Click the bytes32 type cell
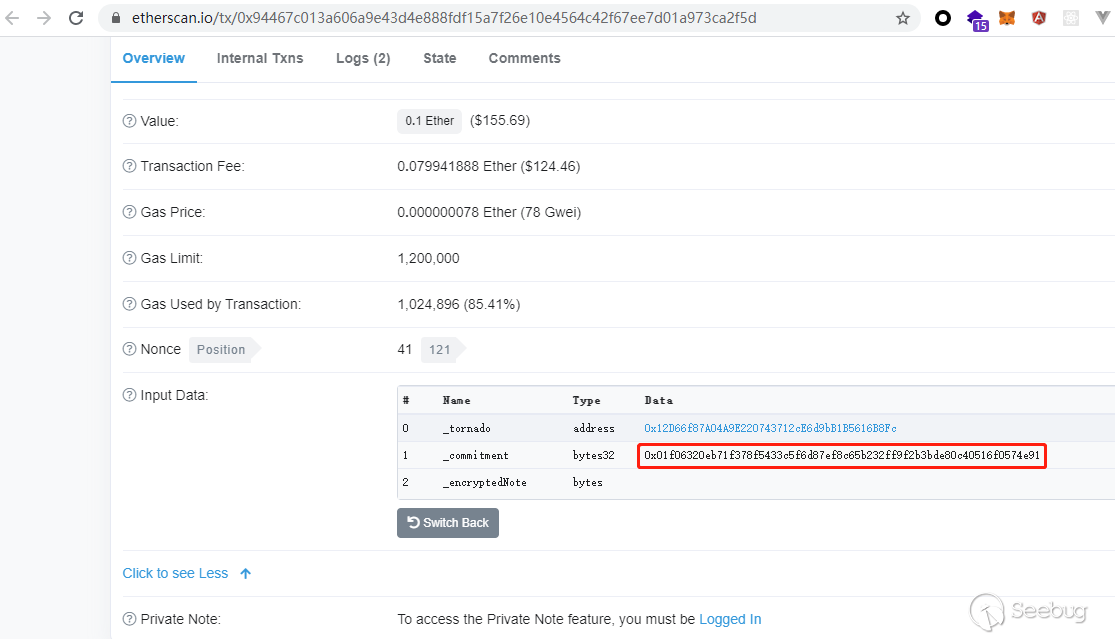The height and width of the screenshot is (639, 1115). tap(594, 455)
